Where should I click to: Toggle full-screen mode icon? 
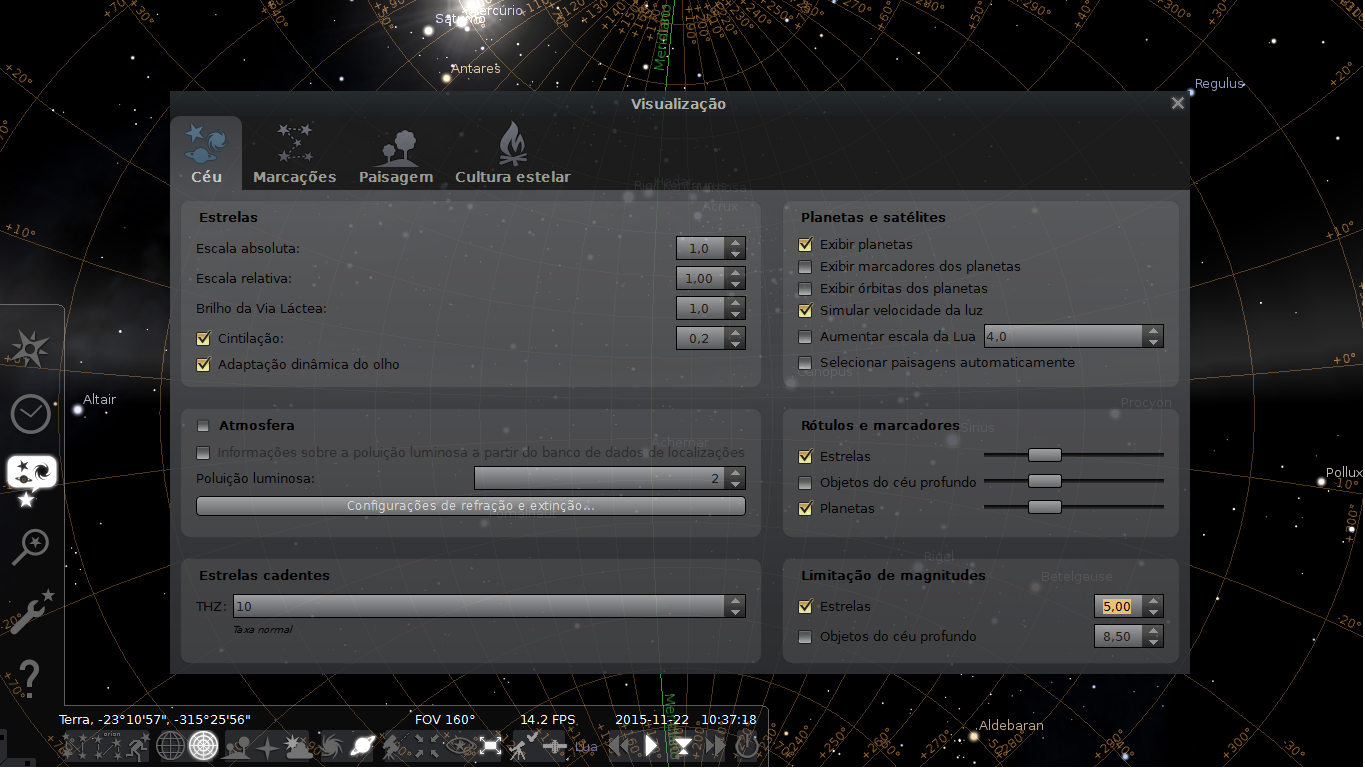pyautogui.click(x=490, y=746)
